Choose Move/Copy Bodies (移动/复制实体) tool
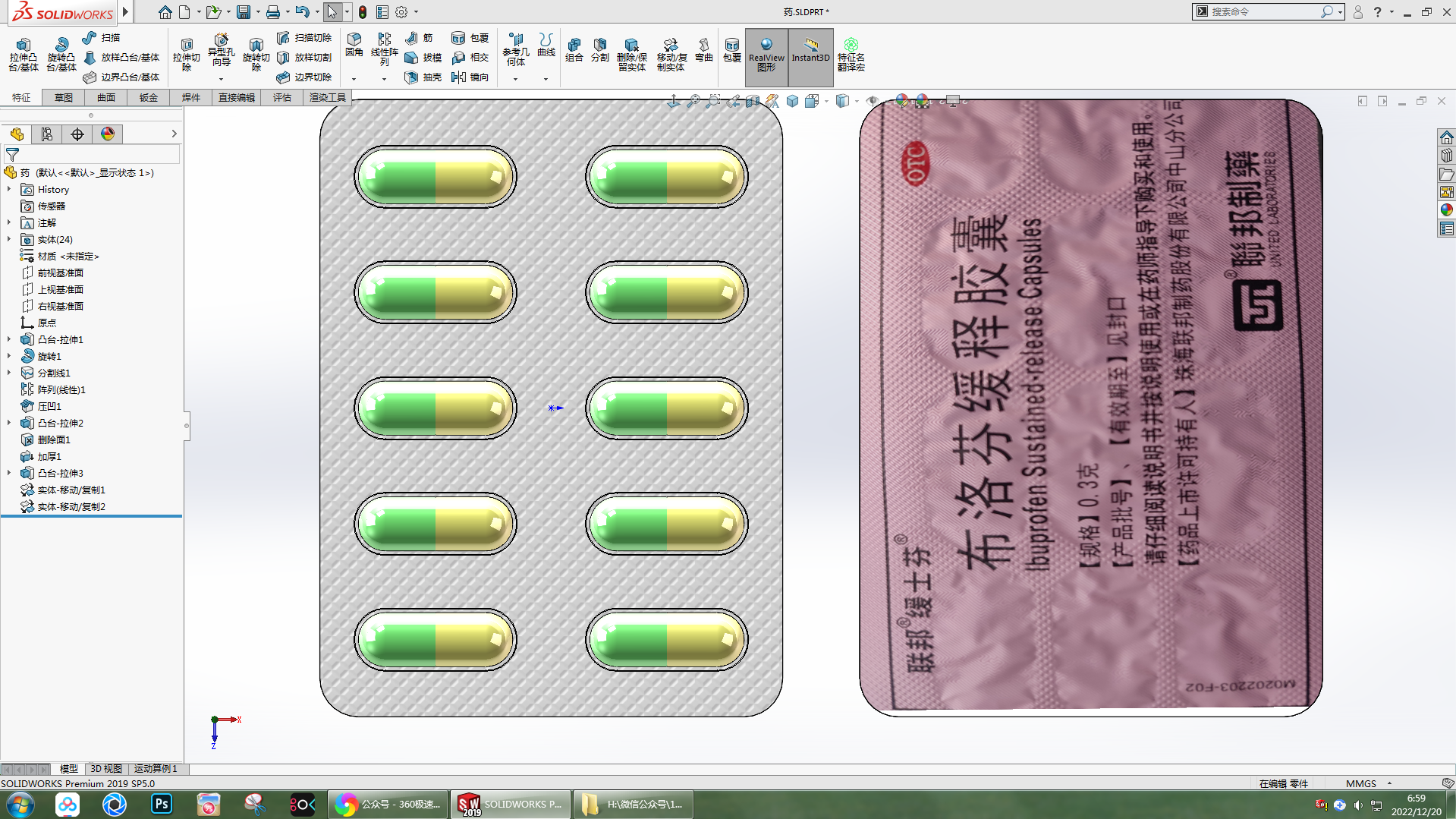The height and width of the screenshot is (819, 1456). coord(671,54)
